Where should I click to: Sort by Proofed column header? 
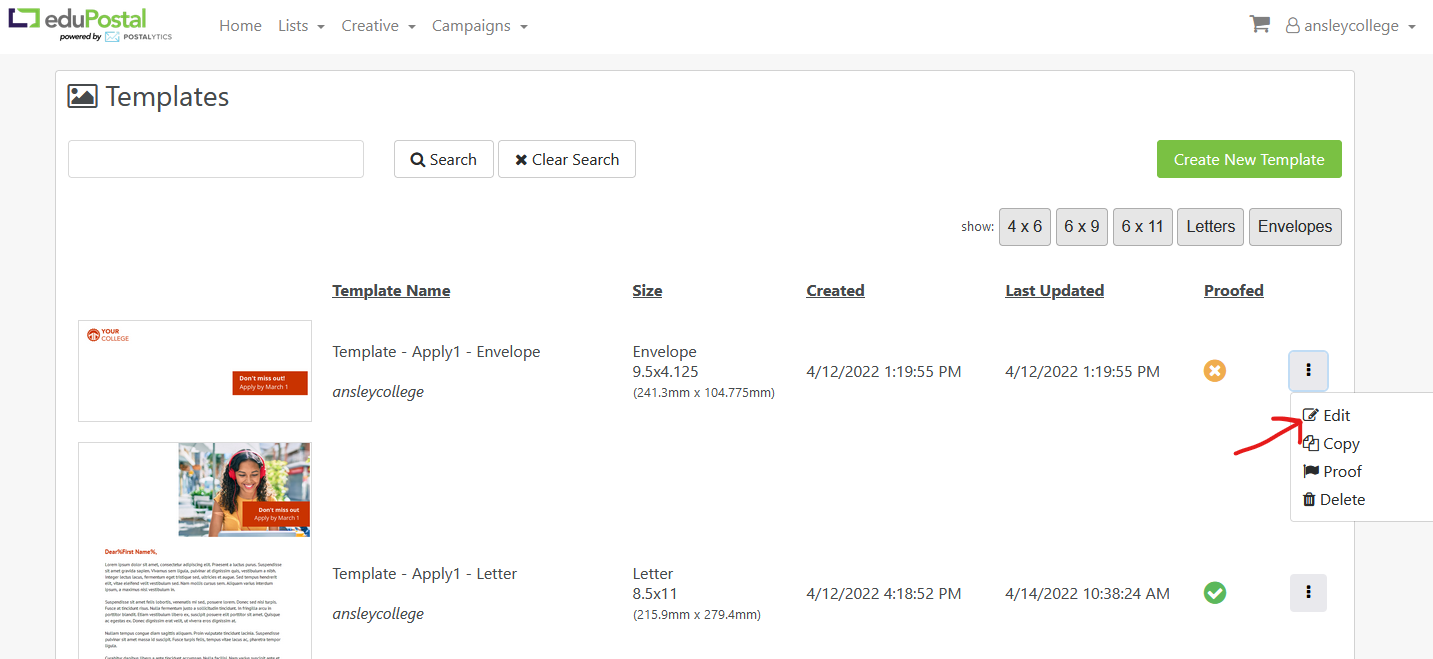(x=1234, y=291)
